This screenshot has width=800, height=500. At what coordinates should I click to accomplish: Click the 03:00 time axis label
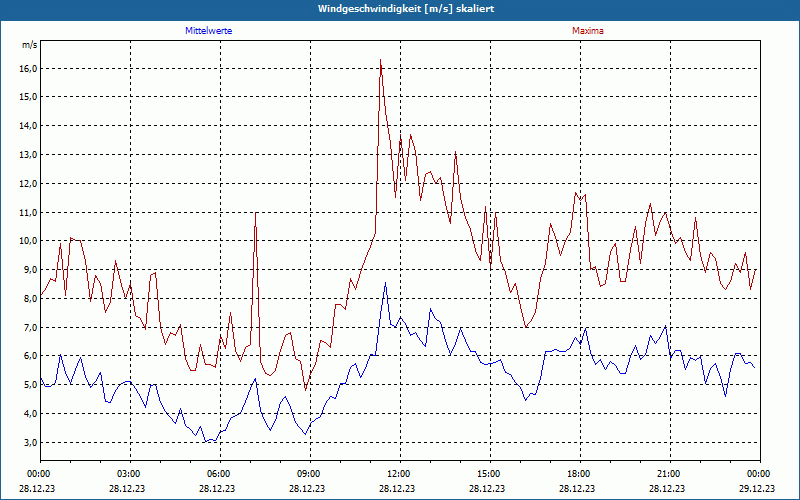(127, 474)
